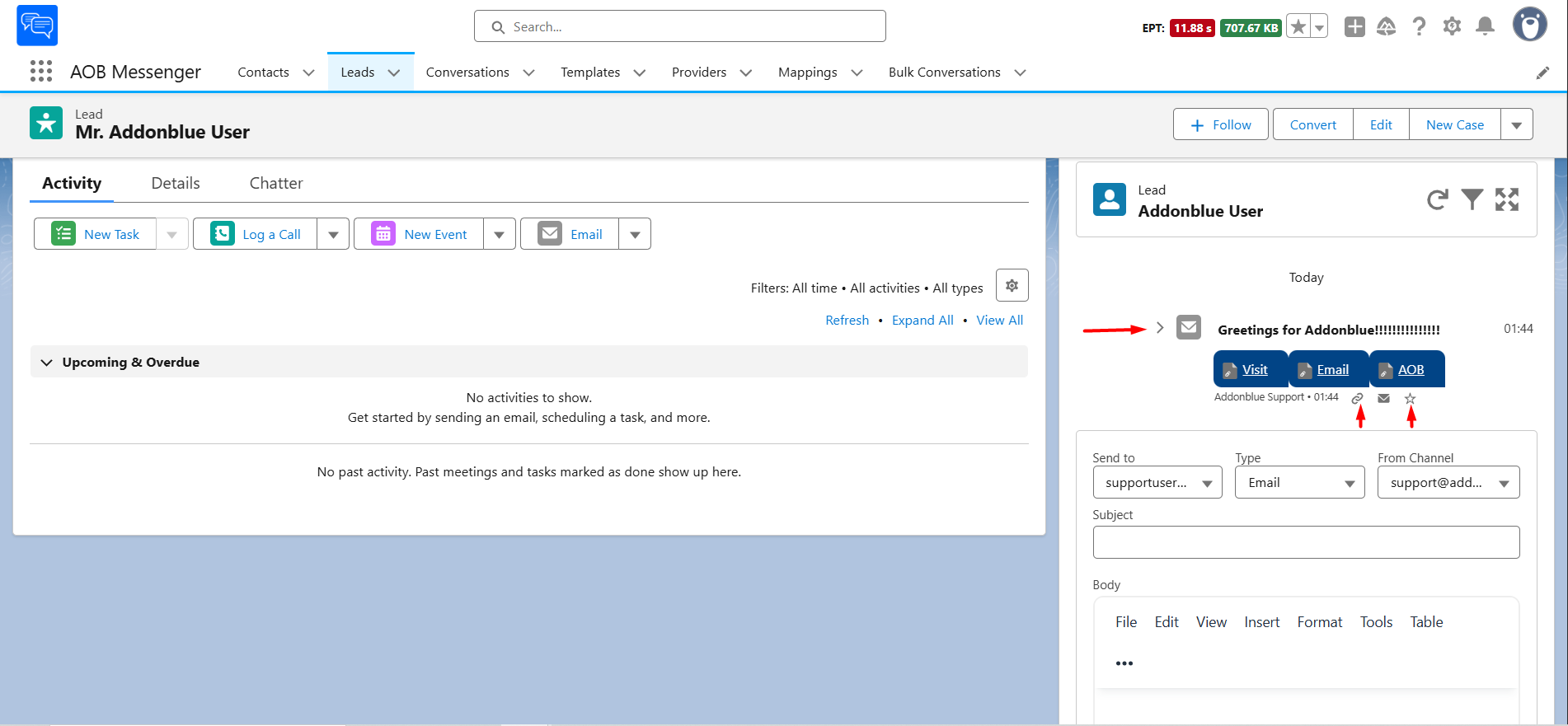Image resolution: width=1568 pixels, height=726 pixels.
Task: Click the New Task icon
Action: (63, 233)
